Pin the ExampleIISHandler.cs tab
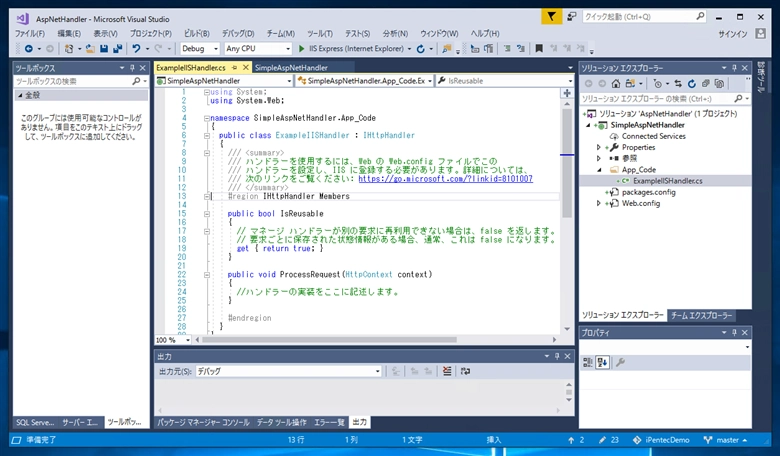780x456 pixels. (x=235, y=68)
